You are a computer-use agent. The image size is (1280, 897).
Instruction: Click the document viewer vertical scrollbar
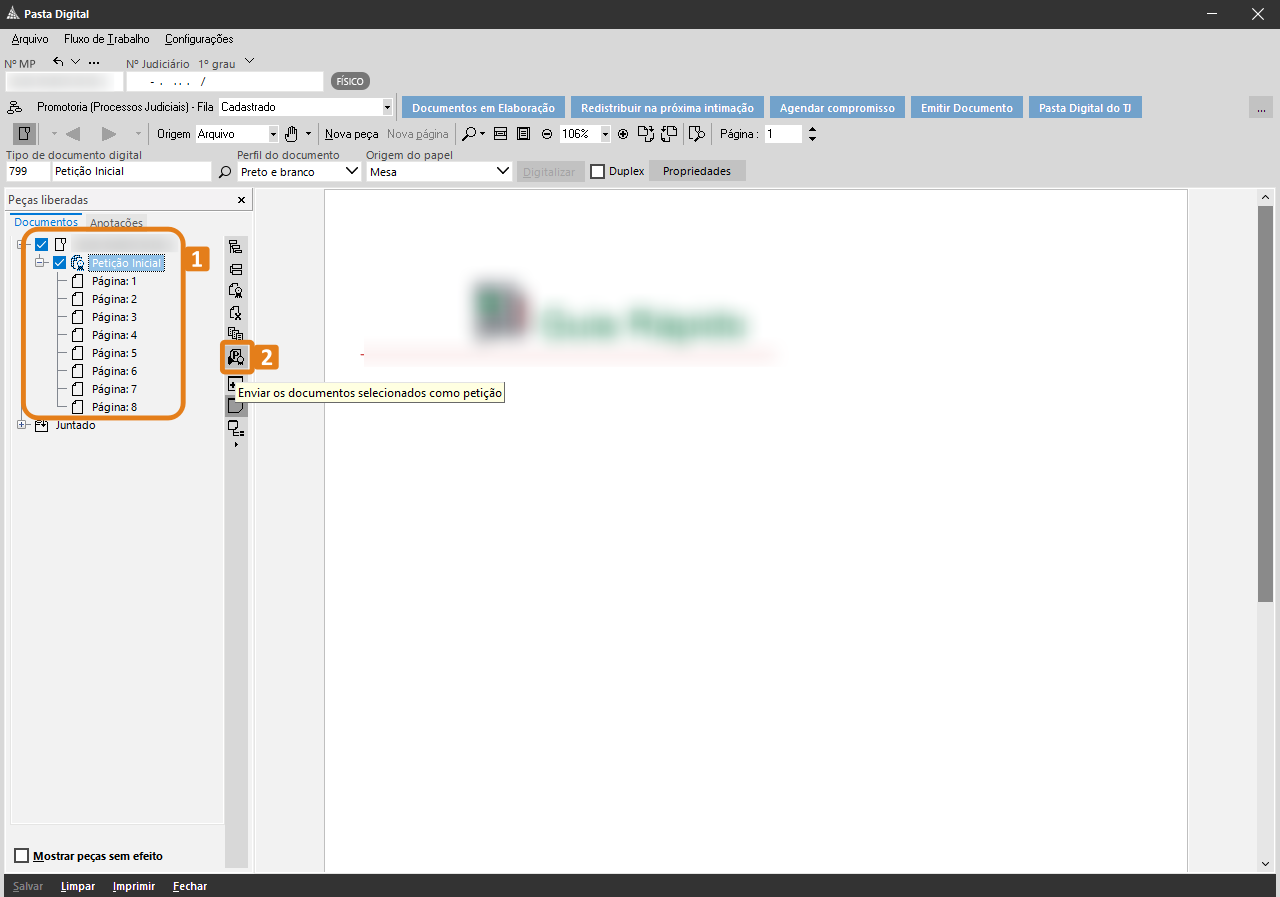[x=1265, y=400]
